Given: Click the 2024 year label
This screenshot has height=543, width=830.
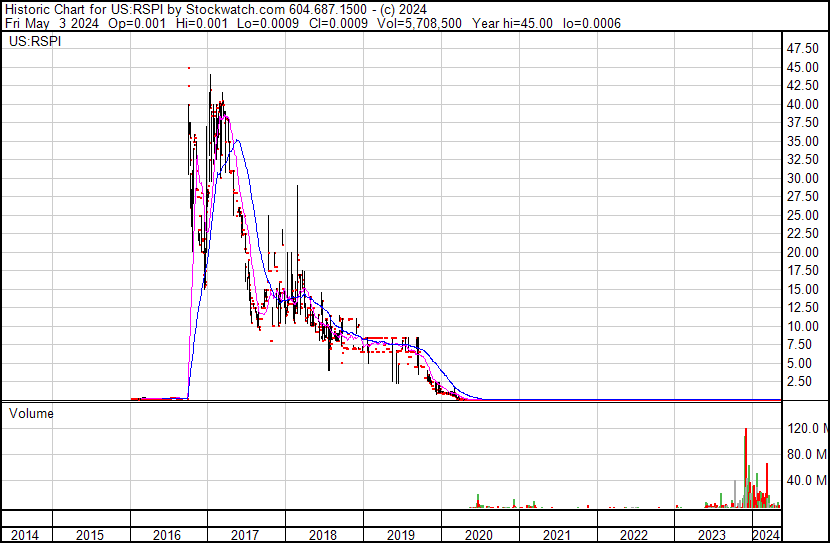Looking at the screenshot, I should (766, 535).
